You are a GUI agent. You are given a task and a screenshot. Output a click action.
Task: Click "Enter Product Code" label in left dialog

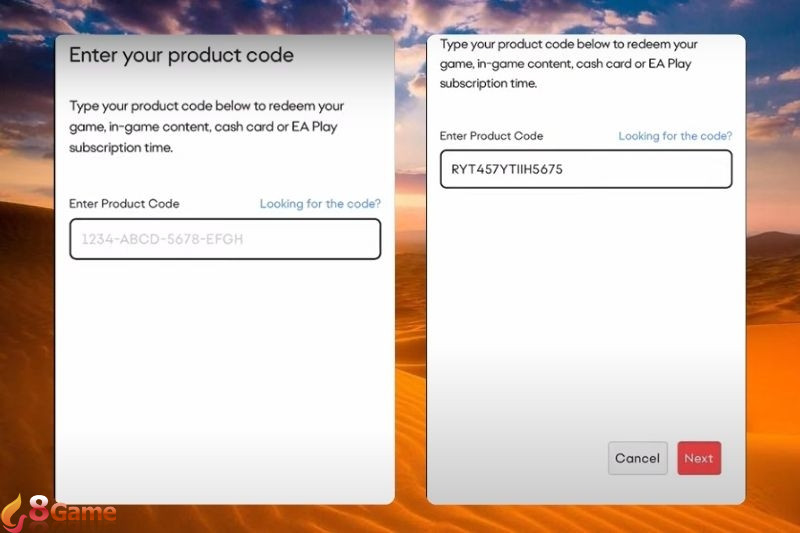(124, 204)
